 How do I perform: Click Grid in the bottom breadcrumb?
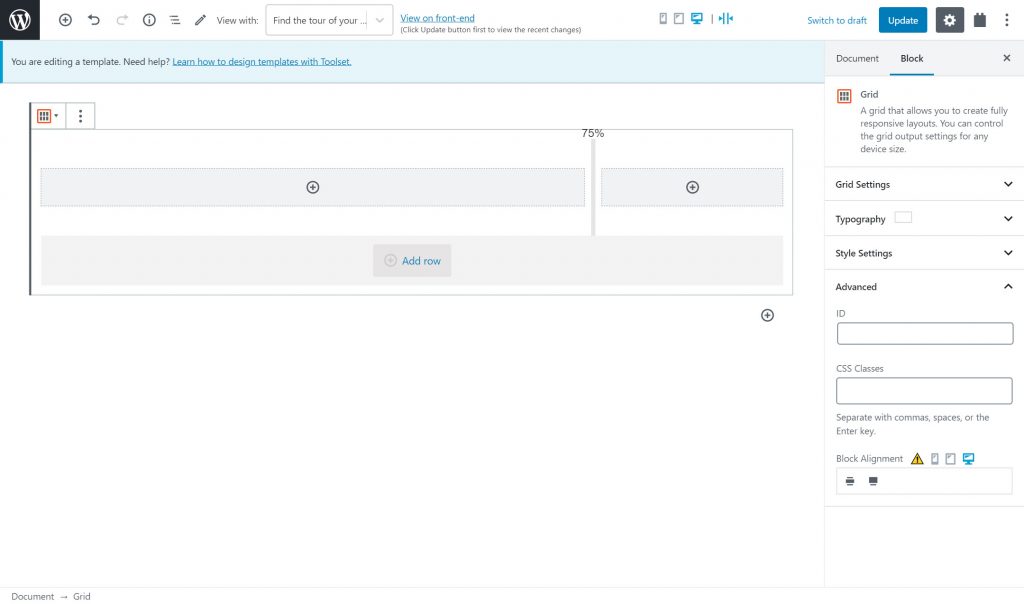pos(82,596)
